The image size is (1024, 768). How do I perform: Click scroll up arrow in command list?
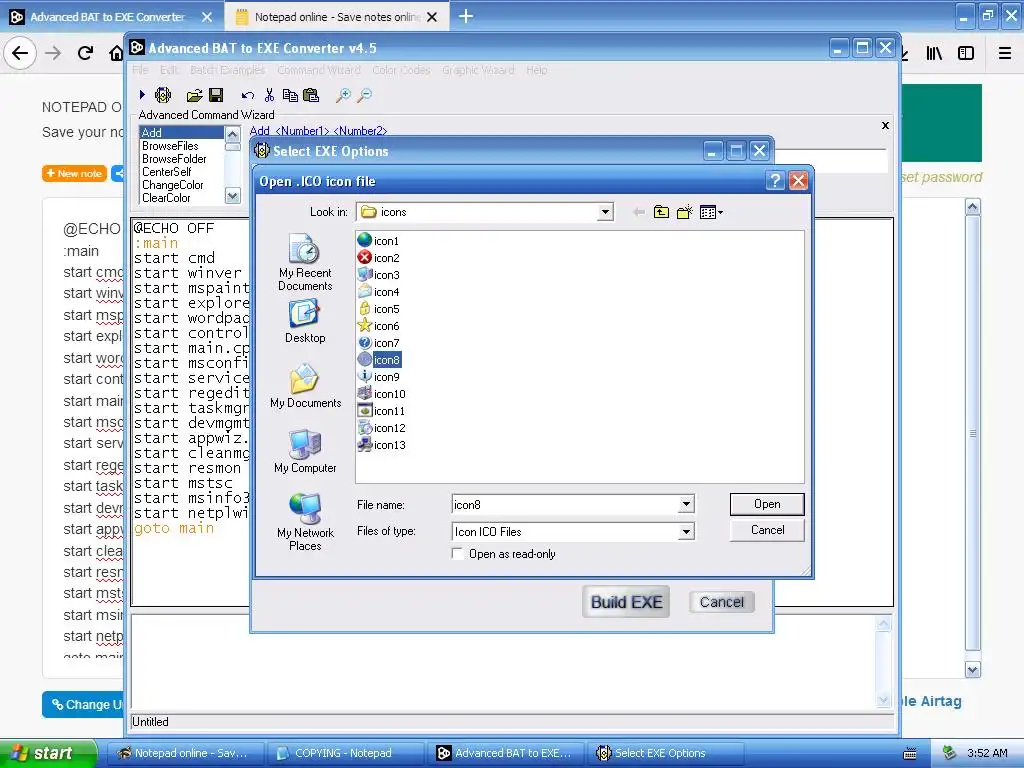[232, 135]
